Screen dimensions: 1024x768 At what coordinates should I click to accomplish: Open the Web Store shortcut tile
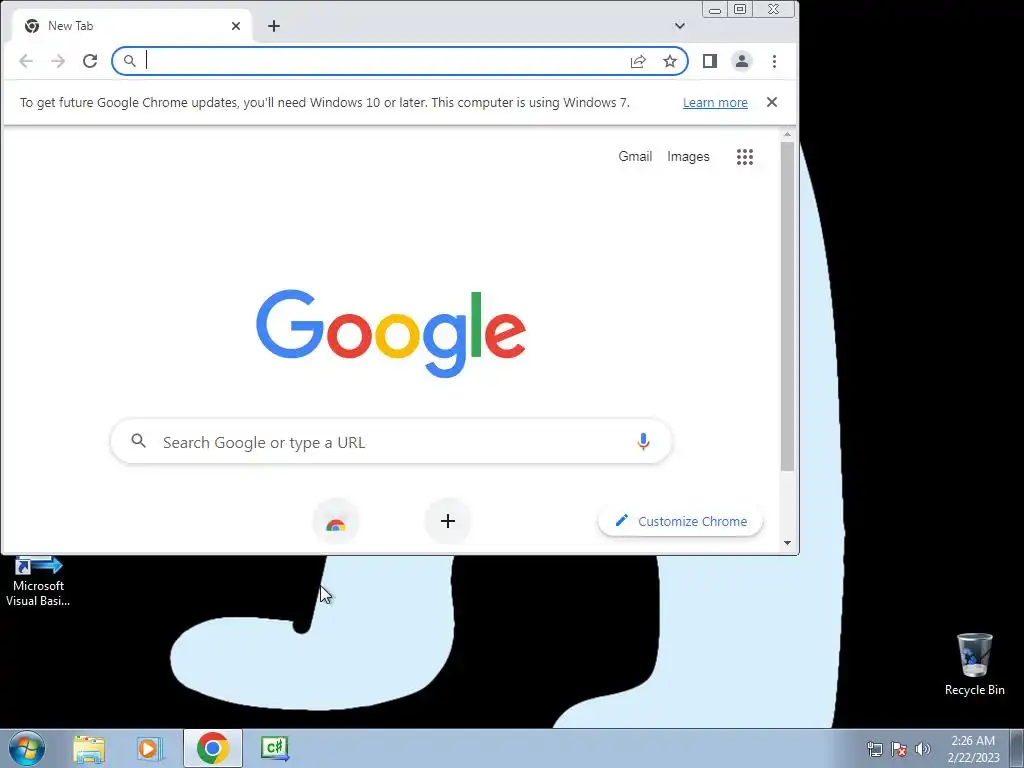point(336,522)
